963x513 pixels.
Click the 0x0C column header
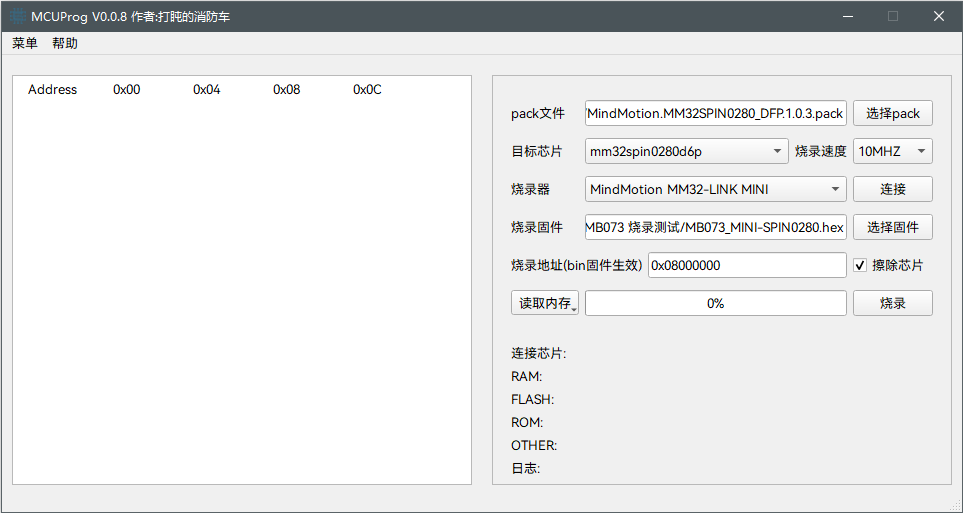(367, 90)
